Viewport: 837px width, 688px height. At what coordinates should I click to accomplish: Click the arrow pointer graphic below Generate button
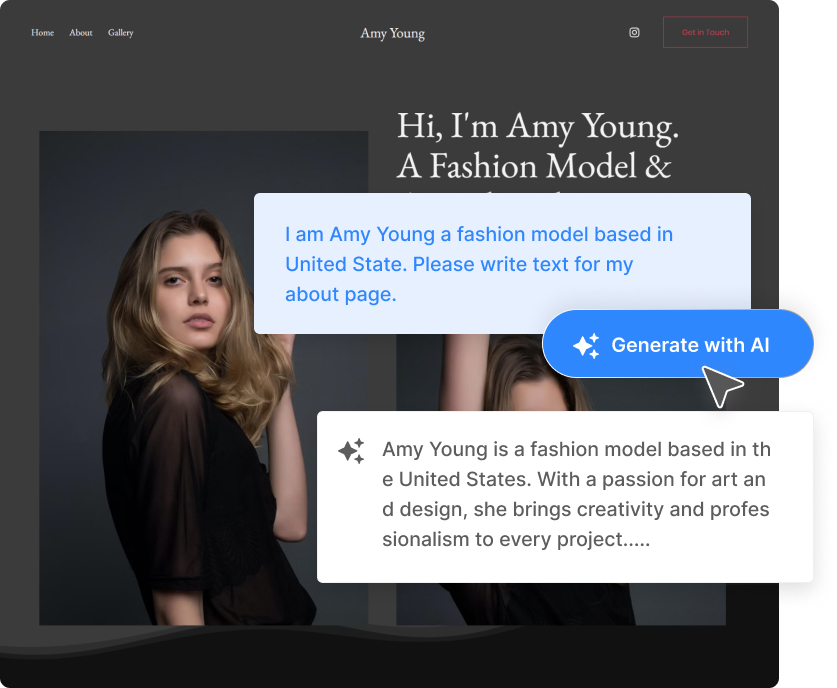722,386
